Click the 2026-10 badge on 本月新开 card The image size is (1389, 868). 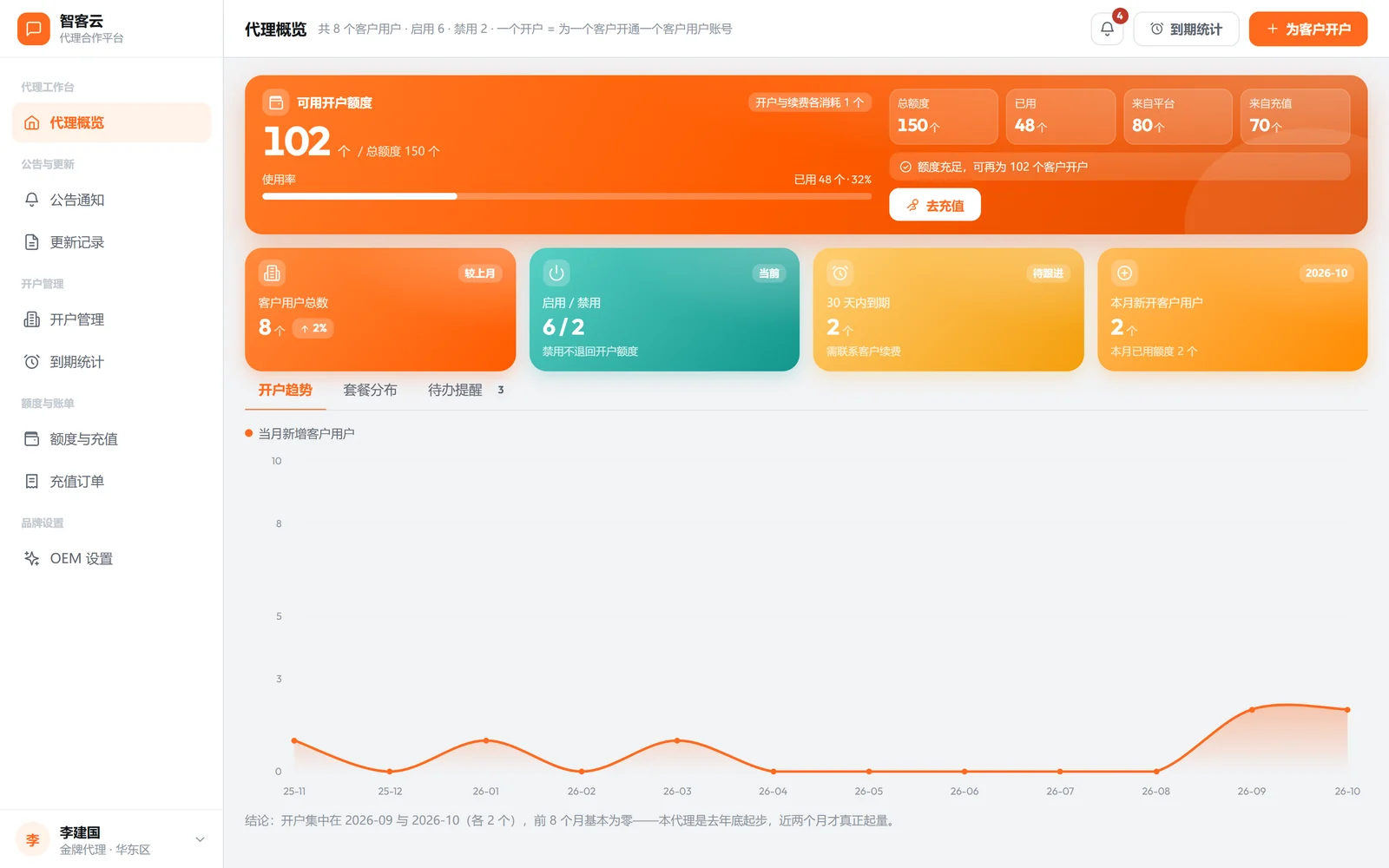point(1326,273)
